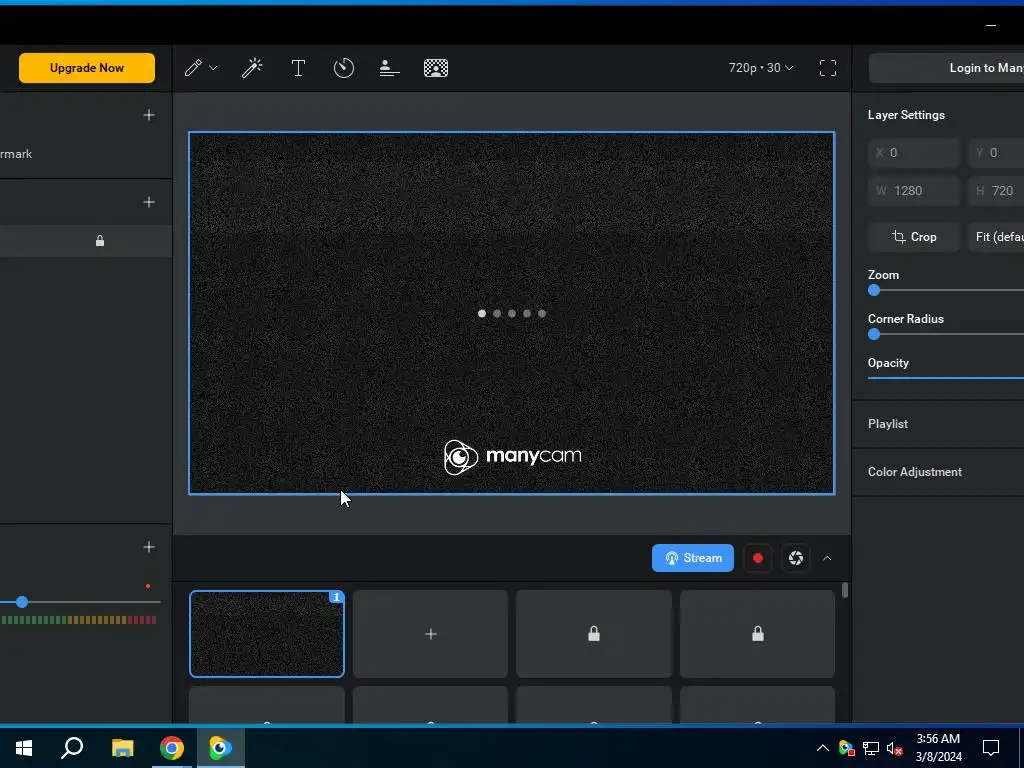
Task: Select the draw pencil tool
Action: (193, 68)
